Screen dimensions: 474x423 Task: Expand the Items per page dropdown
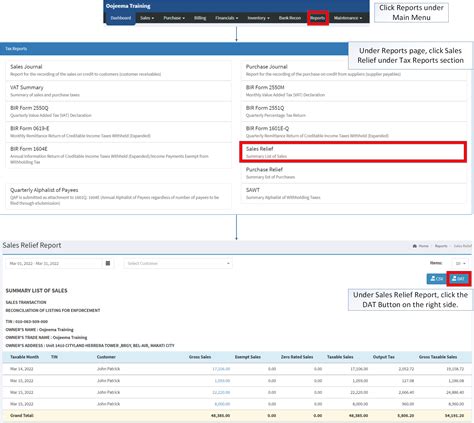point(461,263)
